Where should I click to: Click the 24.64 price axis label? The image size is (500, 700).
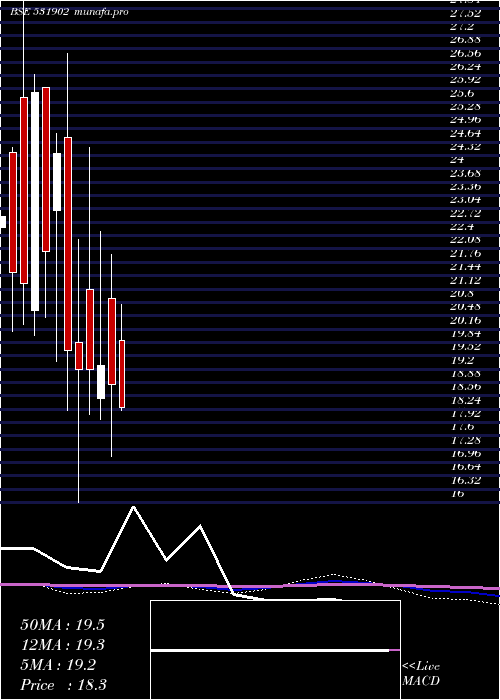[x=466, y=133]
